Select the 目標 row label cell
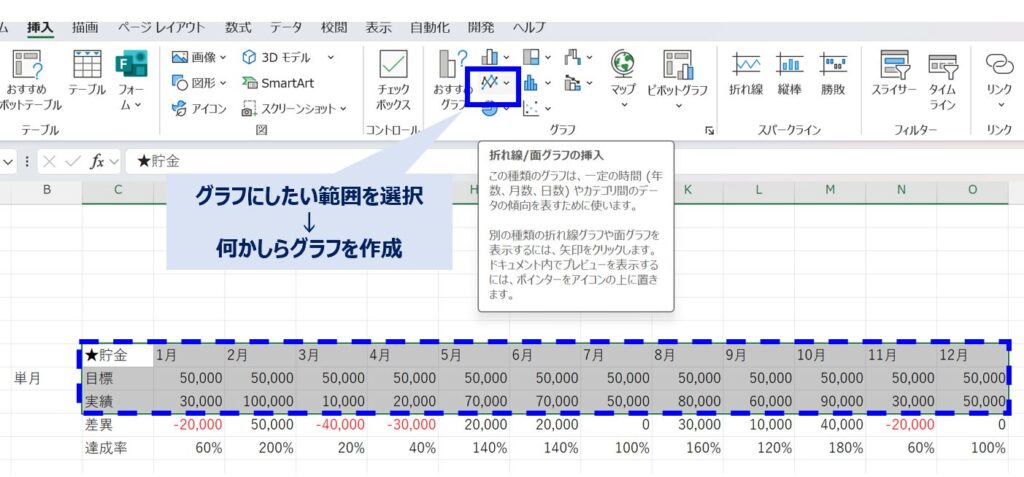This screenshot has width=1024, height=477. (118, 378)
